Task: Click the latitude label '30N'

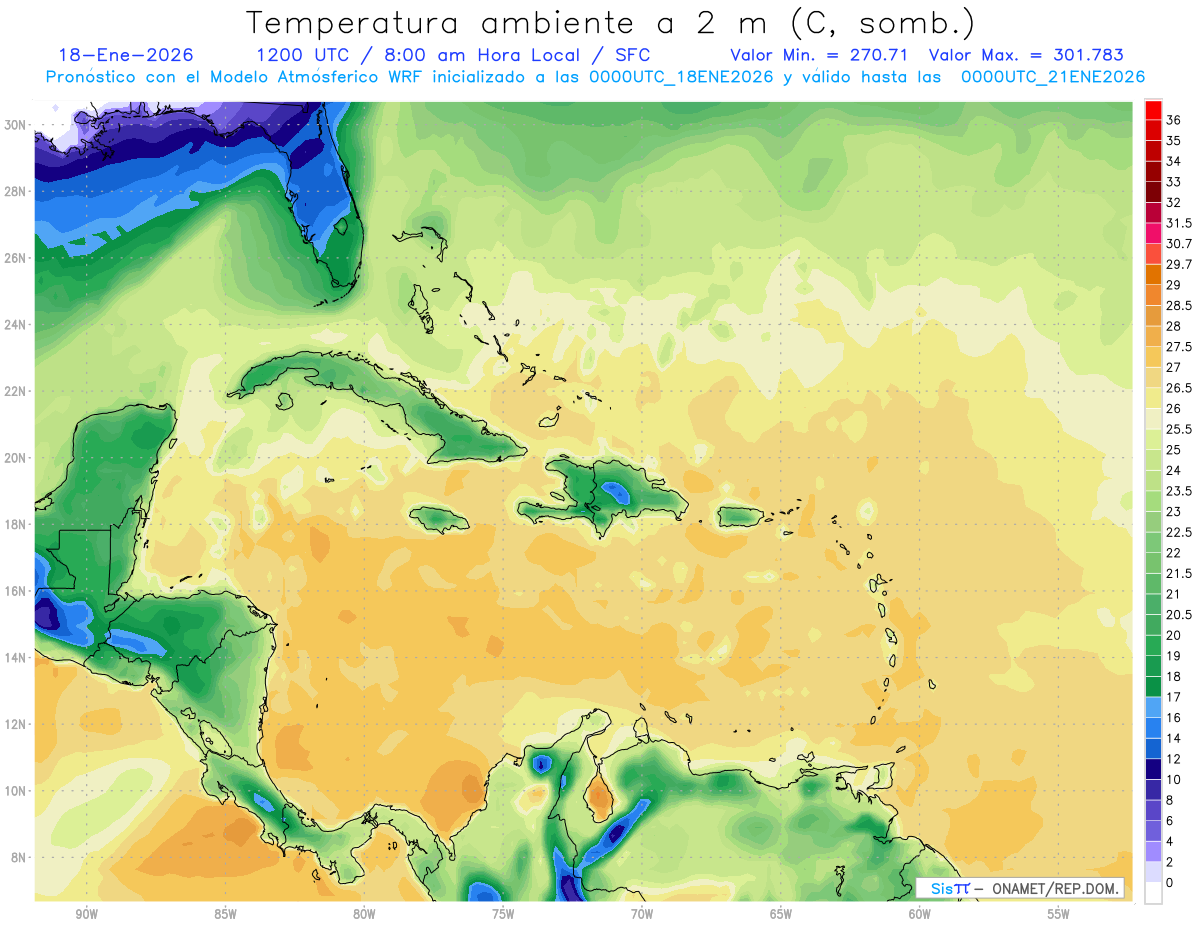Action: [15, 125]
